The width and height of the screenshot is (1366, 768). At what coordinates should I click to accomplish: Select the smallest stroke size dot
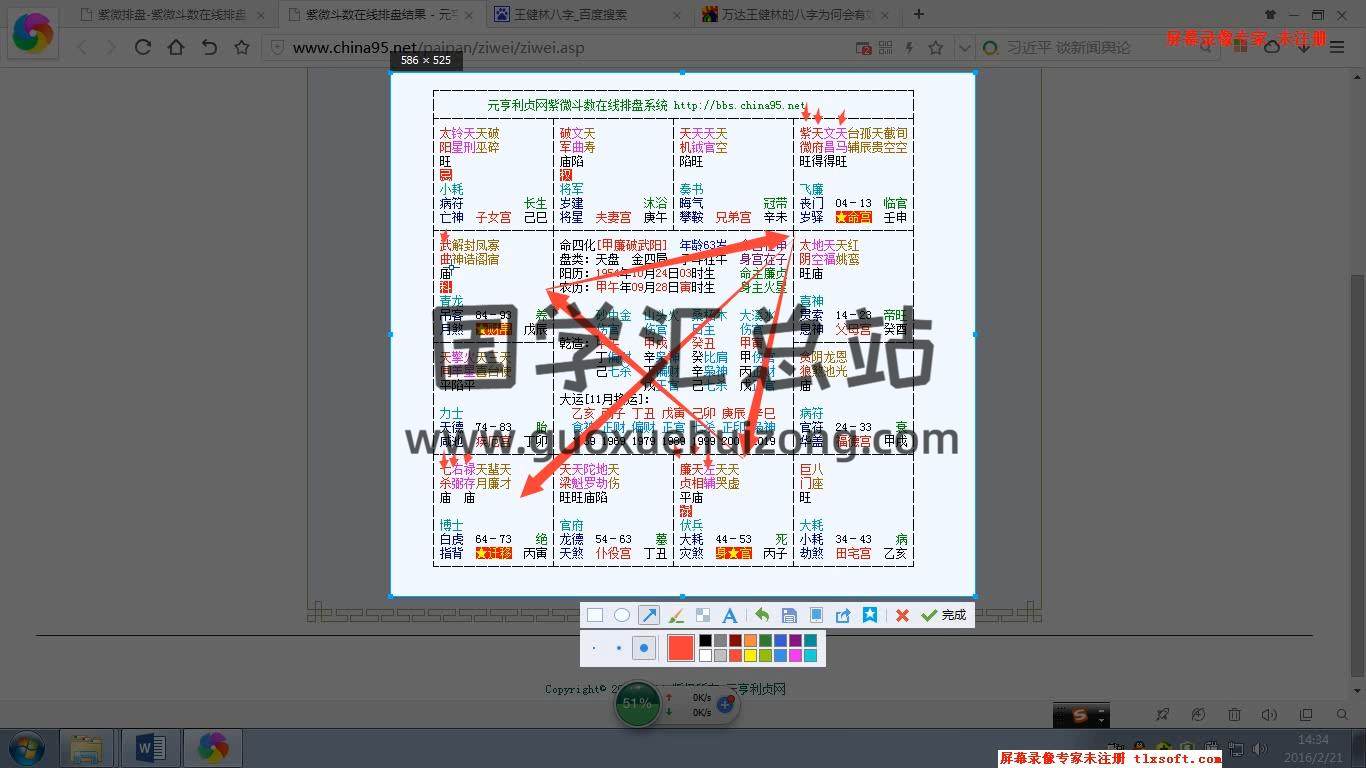click(x=594, y=648)
